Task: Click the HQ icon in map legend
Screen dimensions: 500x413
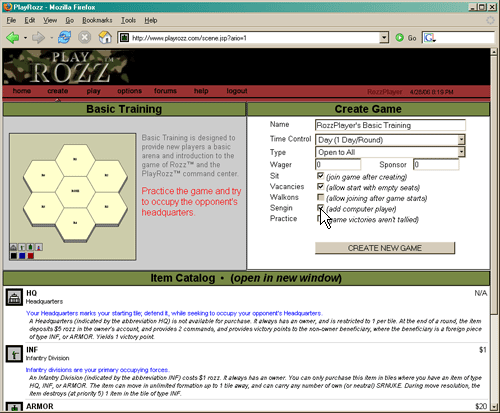Action: [14, 247]
